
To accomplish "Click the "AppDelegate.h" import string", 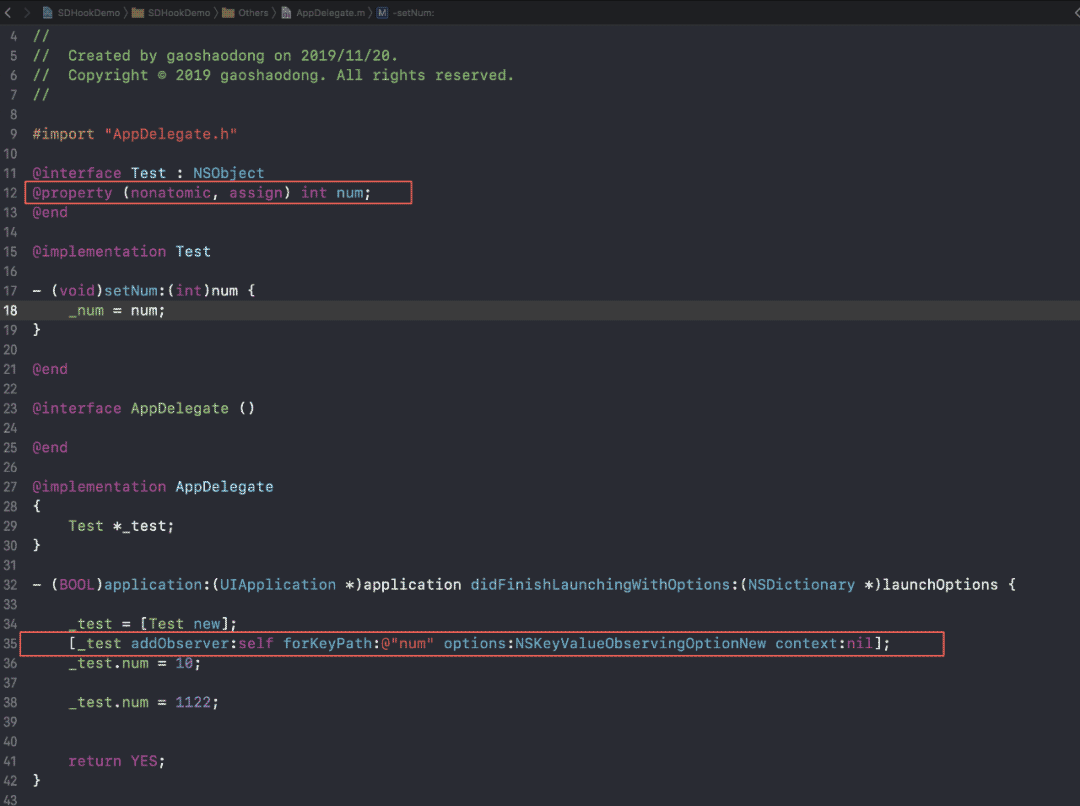I will 171,134.
